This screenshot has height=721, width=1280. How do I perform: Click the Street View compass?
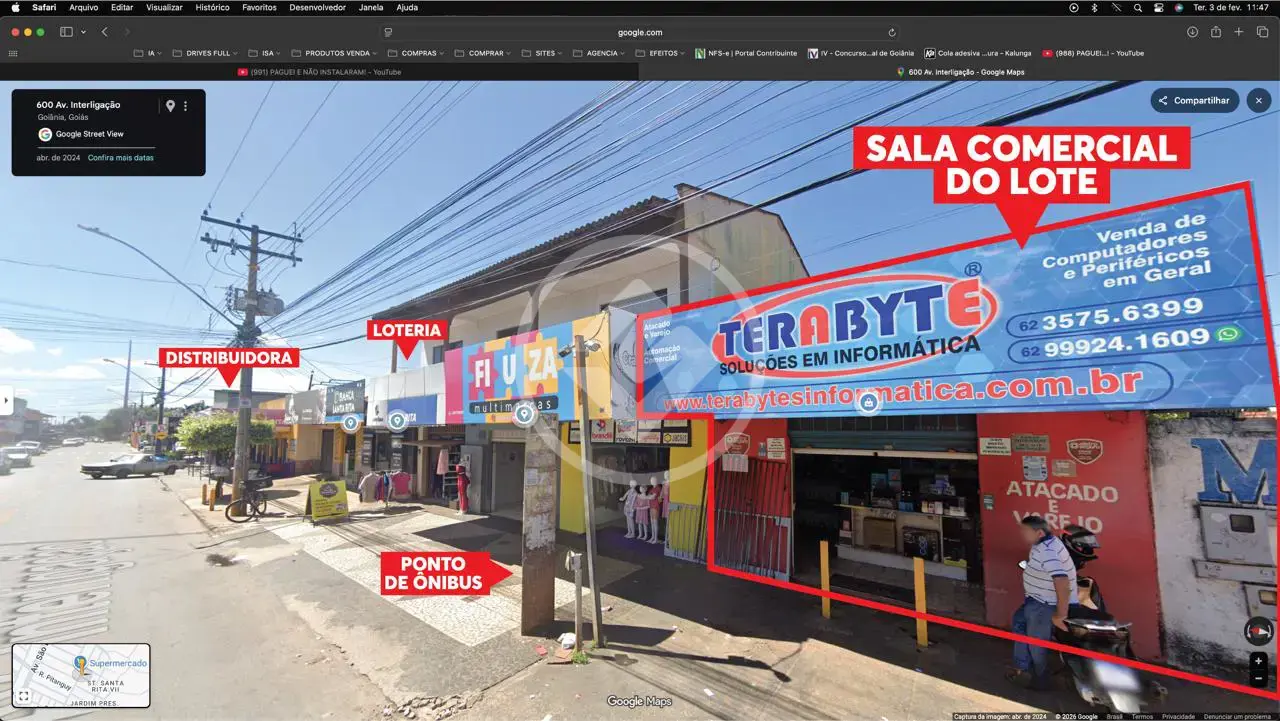pyautogui.click(x=1258, y=631)
